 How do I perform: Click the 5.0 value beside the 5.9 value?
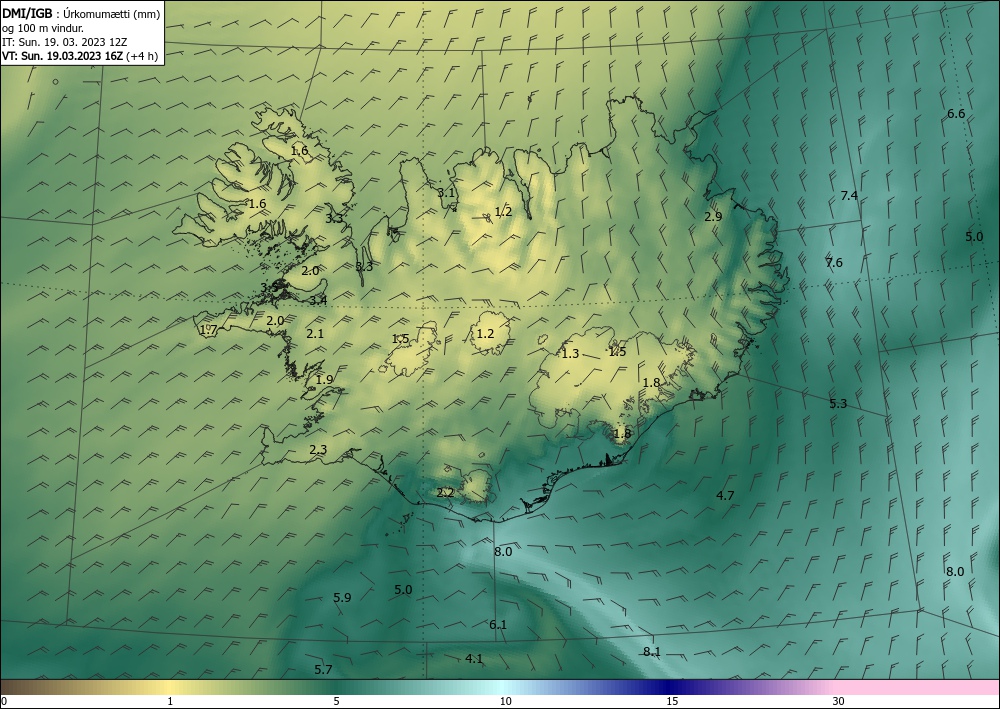pyautogui.click(x=403, y=590)
